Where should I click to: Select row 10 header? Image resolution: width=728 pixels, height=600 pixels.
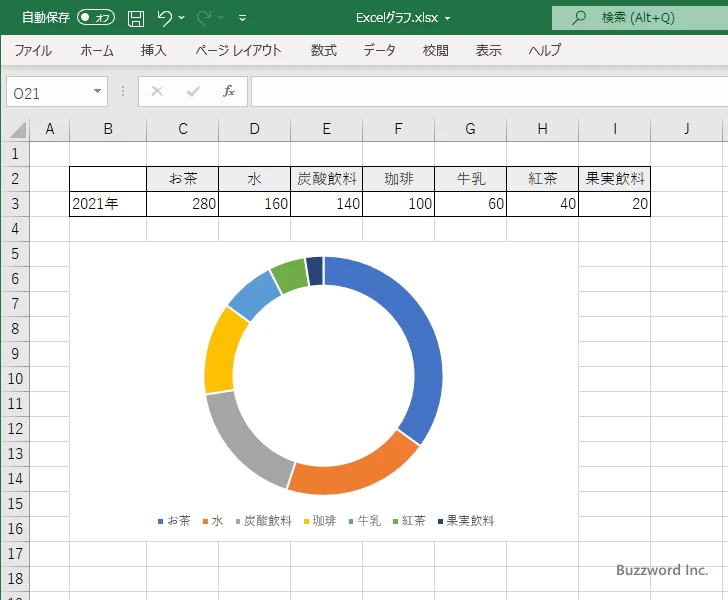15,378
